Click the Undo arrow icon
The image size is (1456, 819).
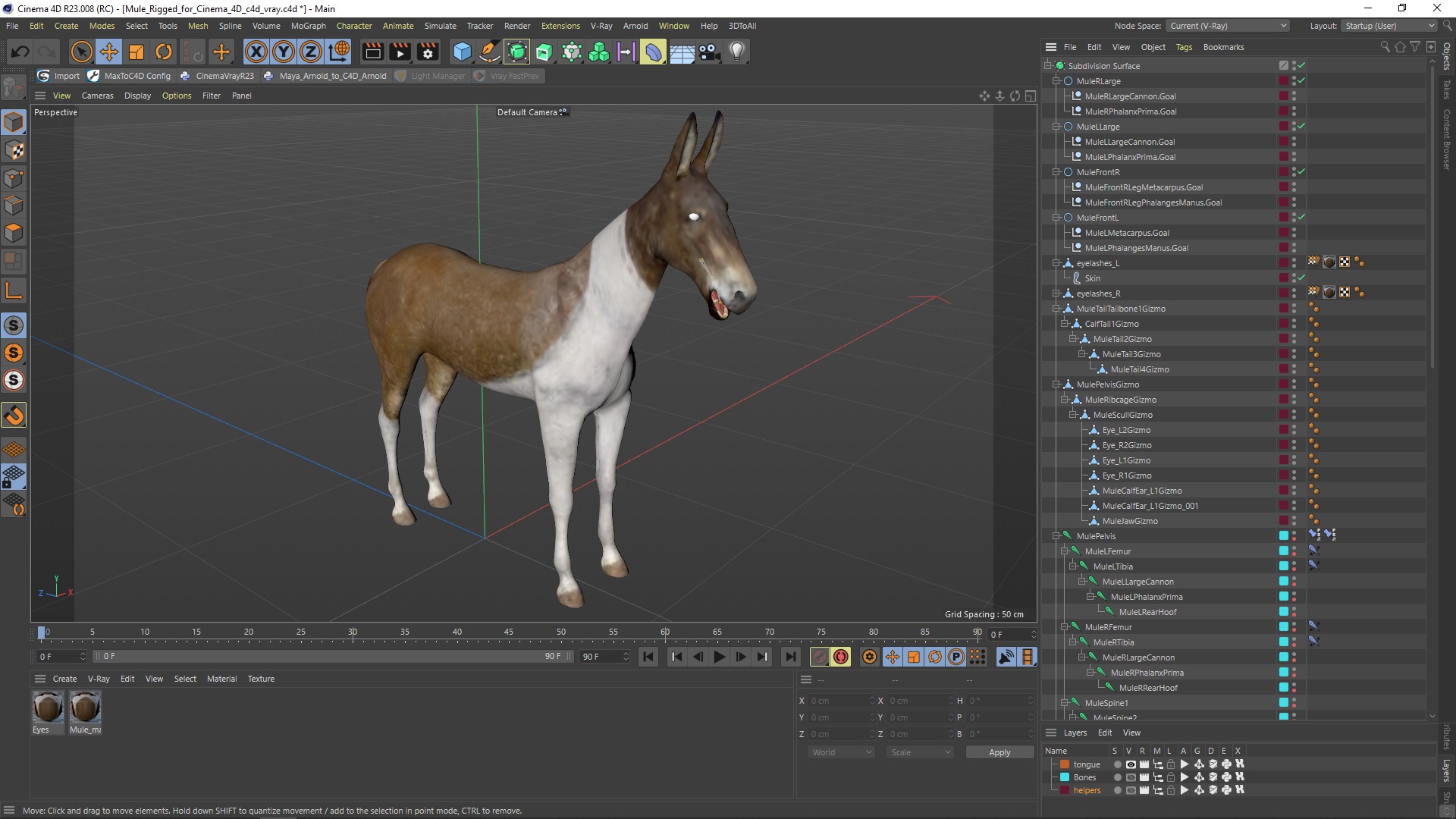click(x=20, y=52)
